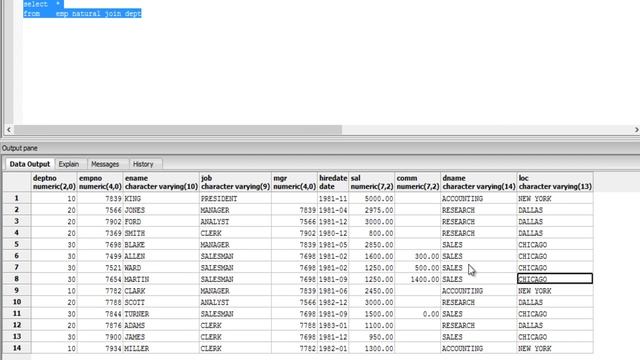This screenshot has height=360, width=640.
Task: Click the ANALYST job cell in row 3
Action: tap(235, 222)
